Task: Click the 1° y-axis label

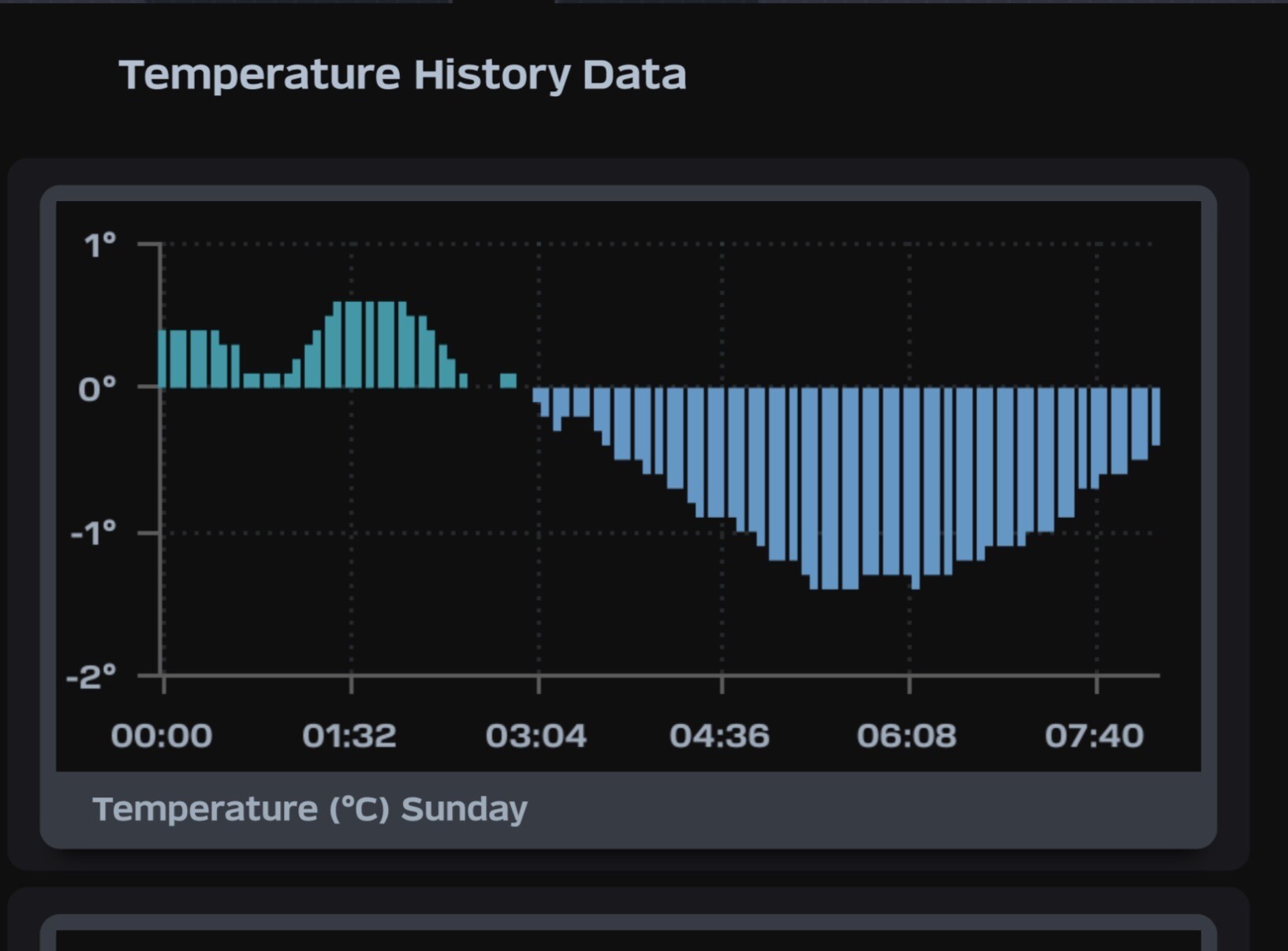Action: pos(100,245)
